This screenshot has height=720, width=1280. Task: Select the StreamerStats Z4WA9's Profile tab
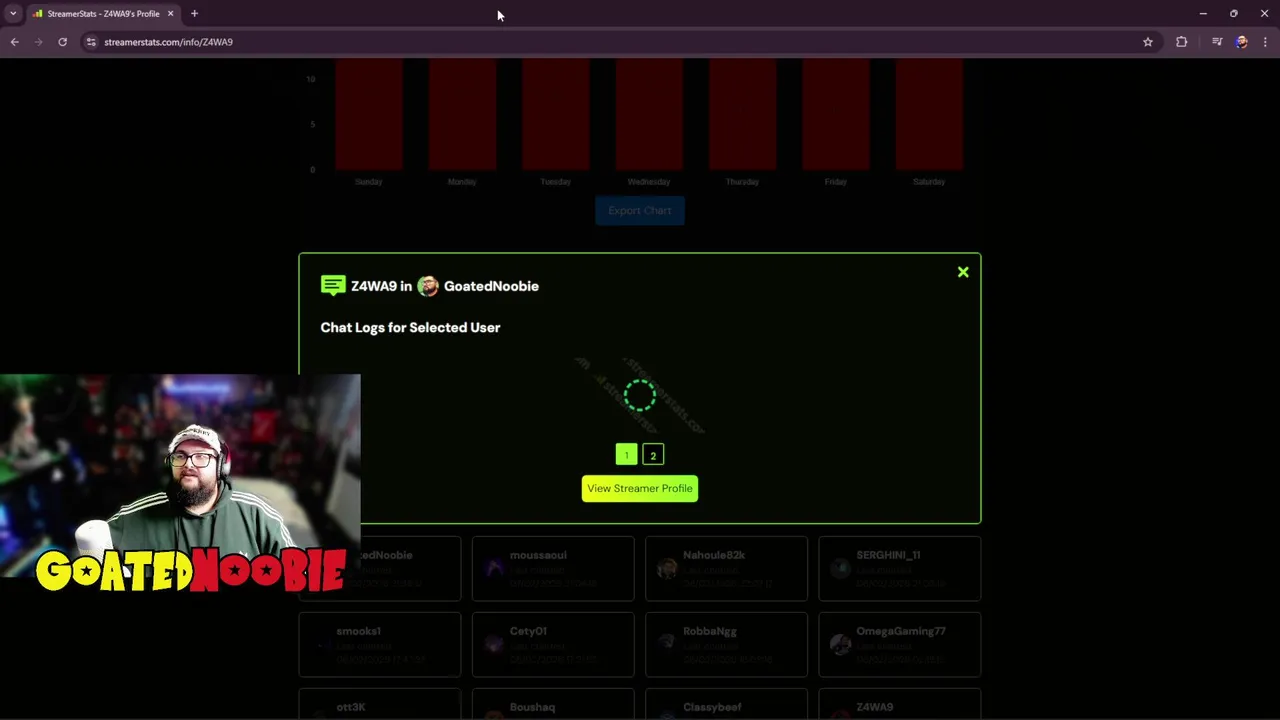[x=103, y=14]
